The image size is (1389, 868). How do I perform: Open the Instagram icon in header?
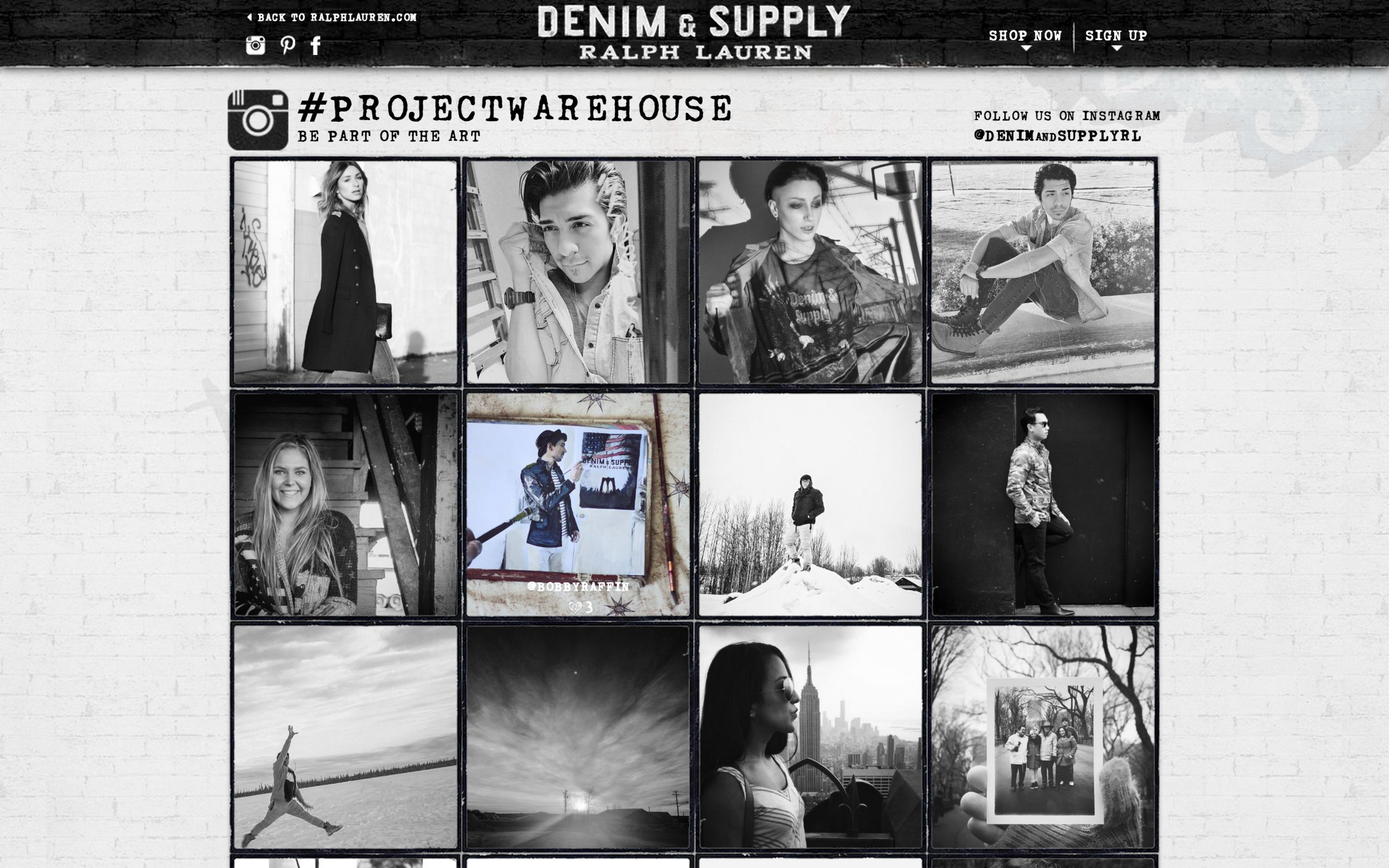(256, 45)
